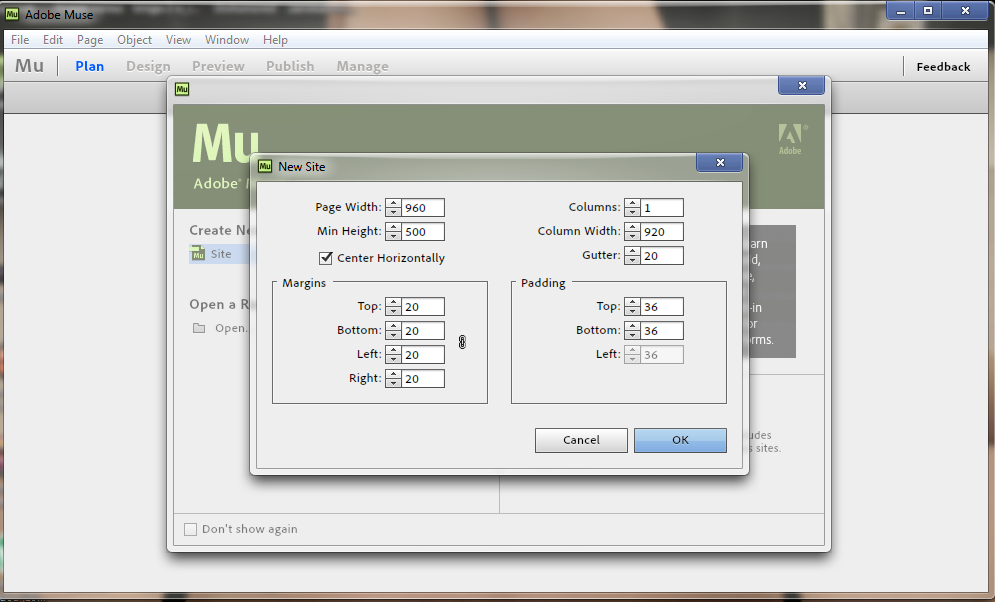Image resolution: width=995 pixels, height=602 pixels.
Task: Click the Site document icon under Create New
Action: (198, 253)
